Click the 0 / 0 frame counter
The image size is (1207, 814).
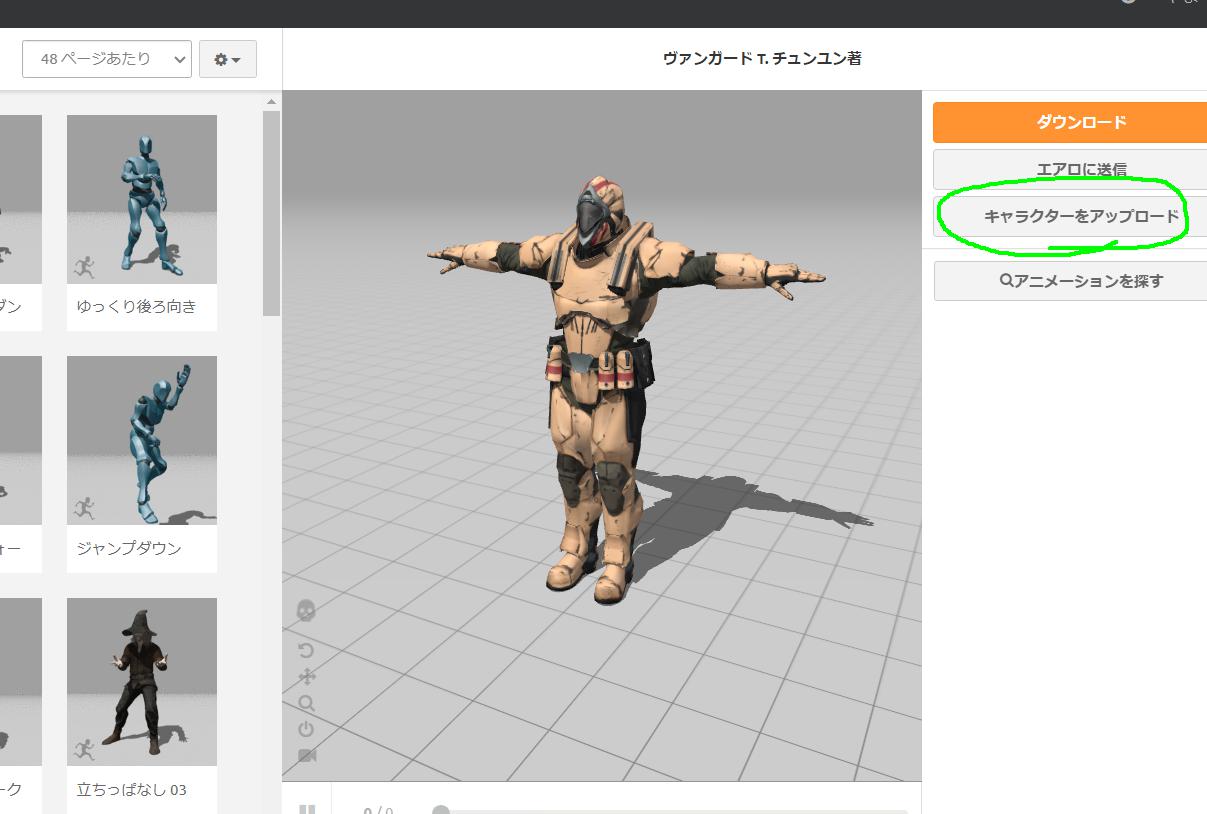tap(378, 810)
